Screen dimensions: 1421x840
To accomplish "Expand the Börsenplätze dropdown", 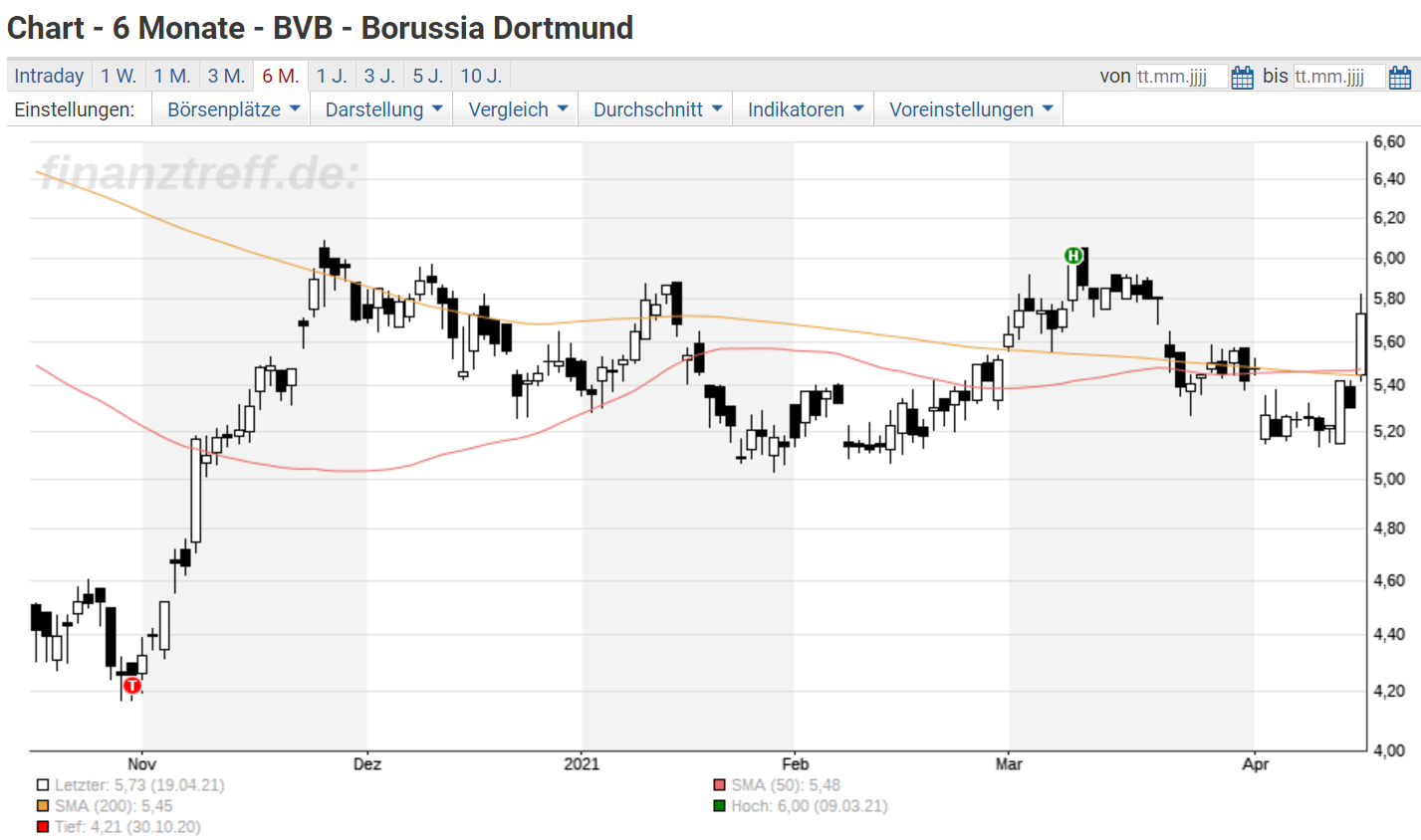I will click(231, 109).
